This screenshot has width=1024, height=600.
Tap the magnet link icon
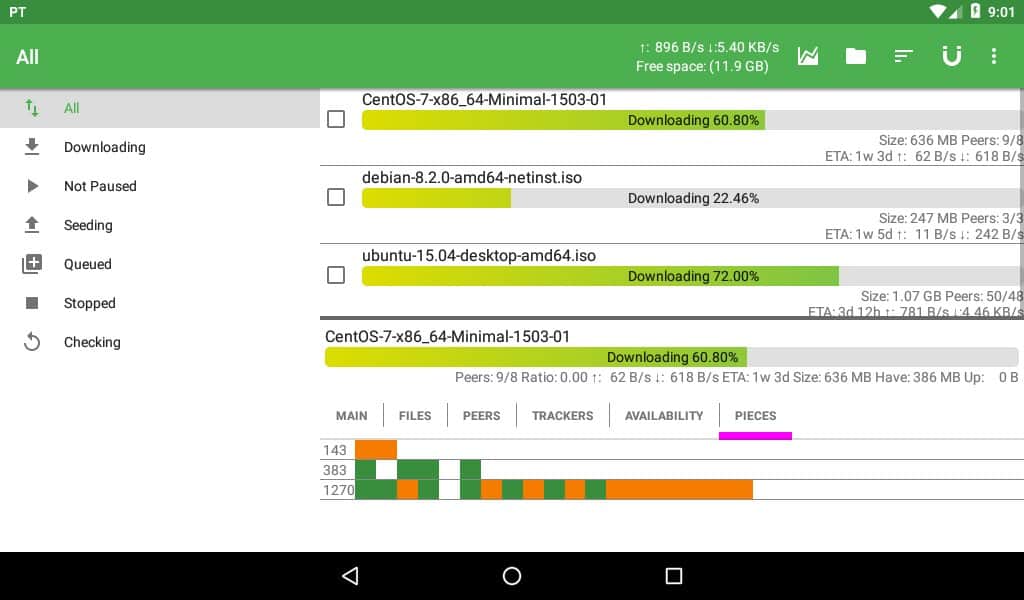click(951, 56)
